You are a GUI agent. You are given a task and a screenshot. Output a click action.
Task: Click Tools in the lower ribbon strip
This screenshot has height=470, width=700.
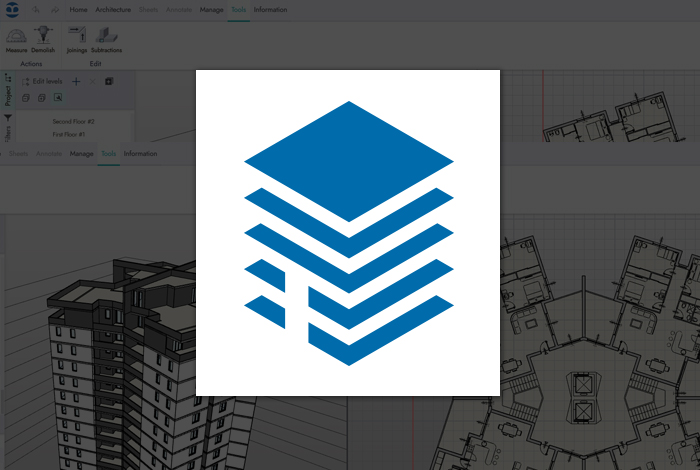(x=108, y=154)
